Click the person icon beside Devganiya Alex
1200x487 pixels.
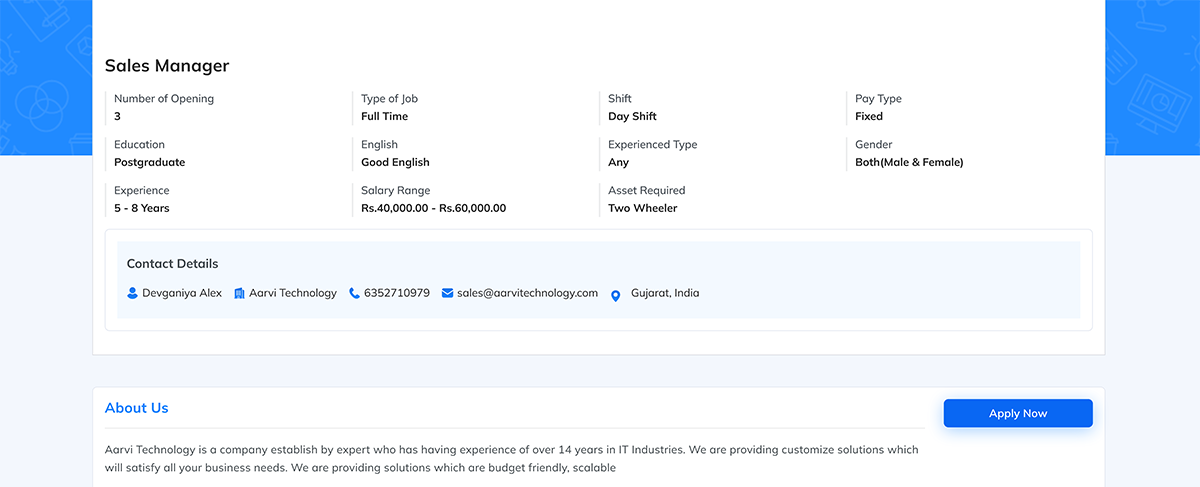(x=133, y=294)
